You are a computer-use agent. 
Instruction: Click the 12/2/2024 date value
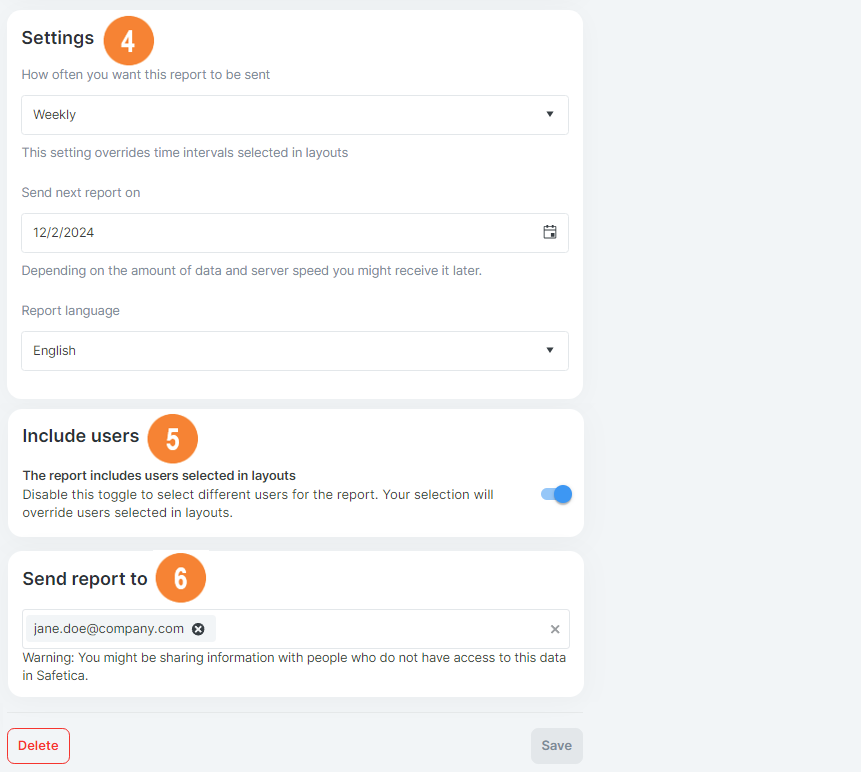point(63,231)
